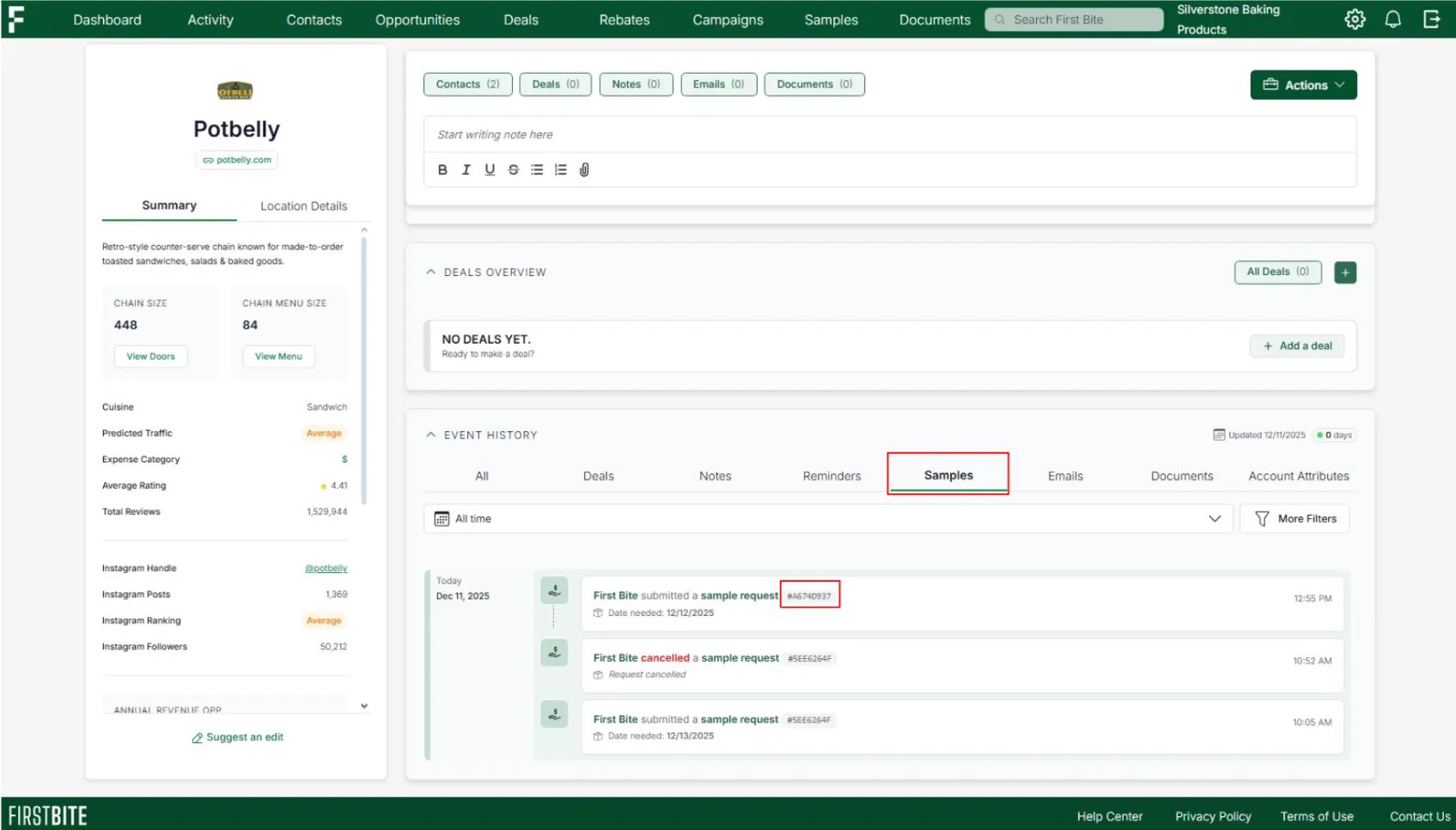Go to the Dashboard menu
This screenshot has width=1456, height=830.
(107, 20)
